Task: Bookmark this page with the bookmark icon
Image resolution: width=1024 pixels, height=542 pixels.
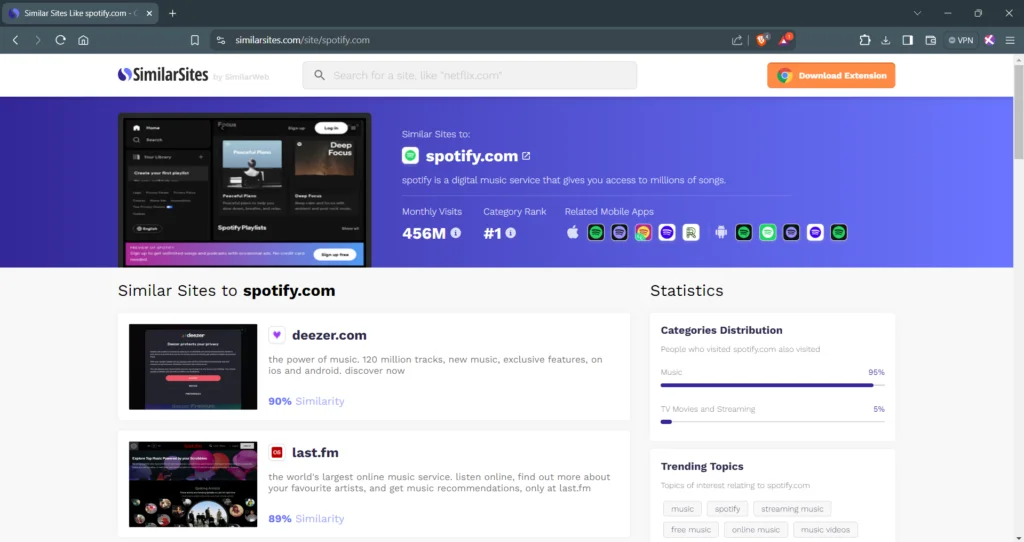Action: [x=195, y=40]
